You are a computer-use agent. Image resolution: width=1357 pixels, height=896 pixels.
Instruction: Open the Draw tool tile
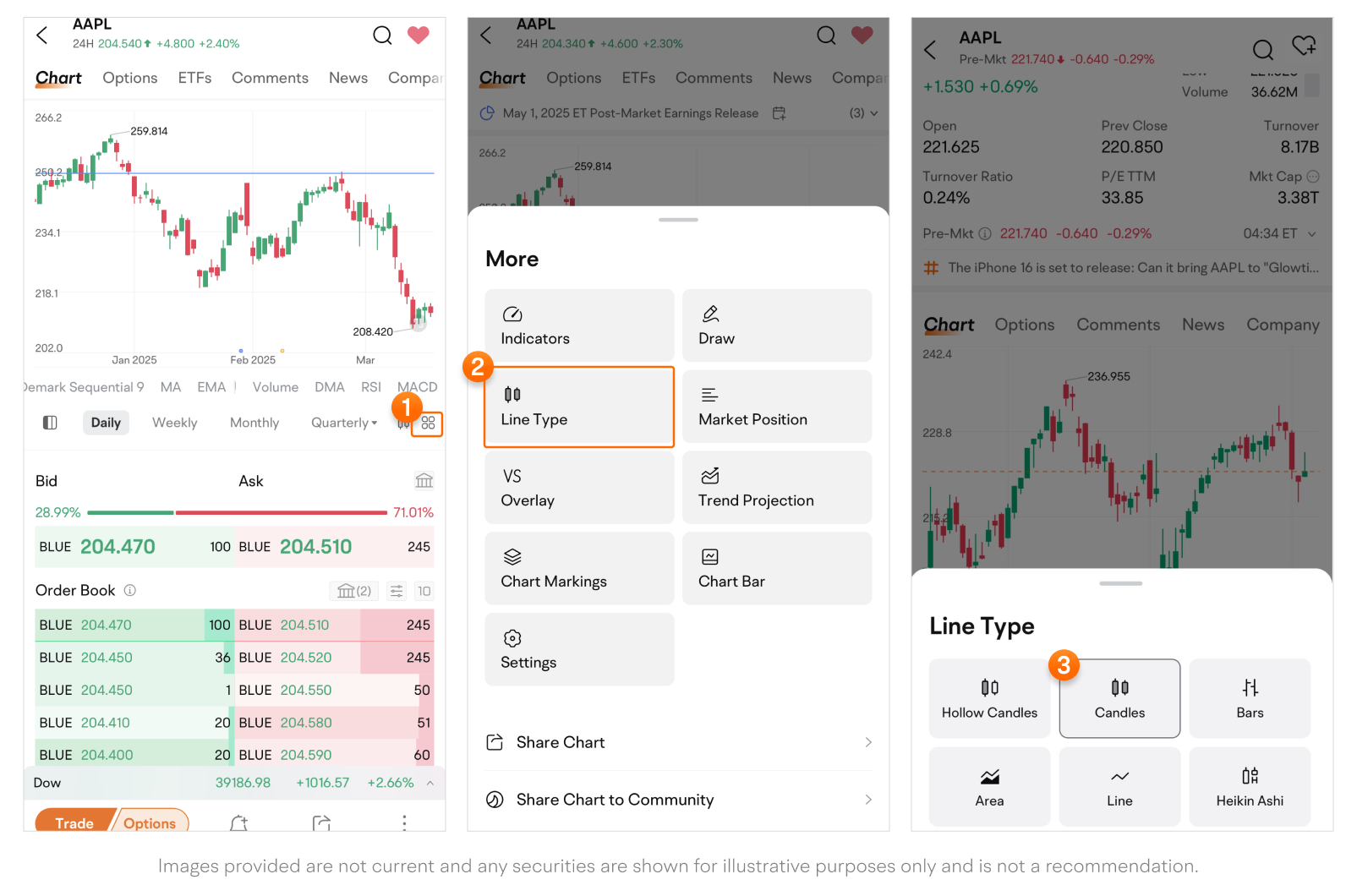(776, 326)
